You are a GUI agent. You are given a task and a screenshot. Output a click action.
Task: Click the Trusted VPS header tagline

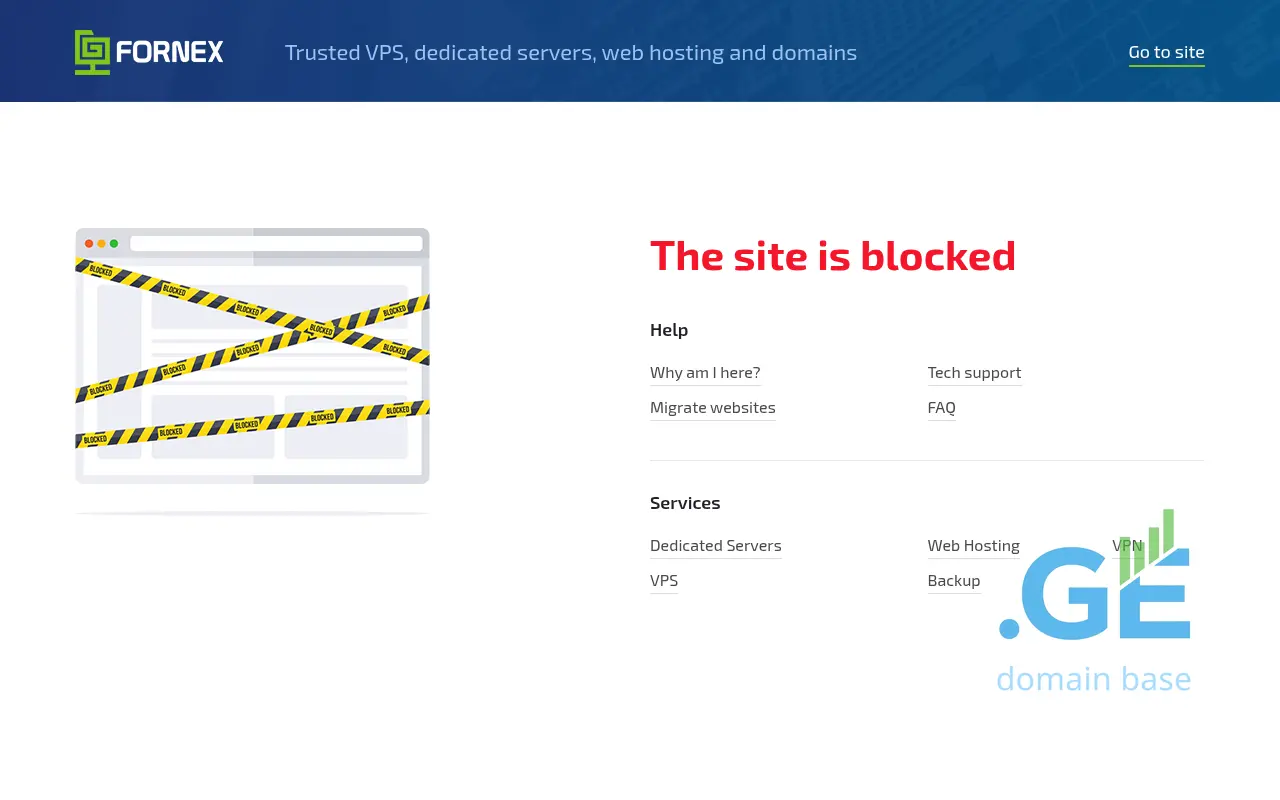(x=570, y=52)
